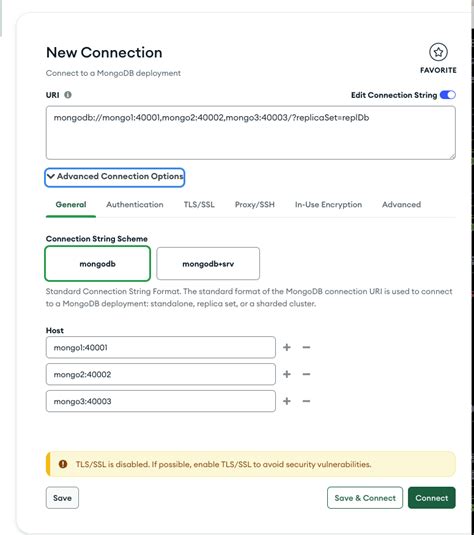Add a host after mongo3:40003
The height and width of the screenshot is (535, 474).
(287, 401)
